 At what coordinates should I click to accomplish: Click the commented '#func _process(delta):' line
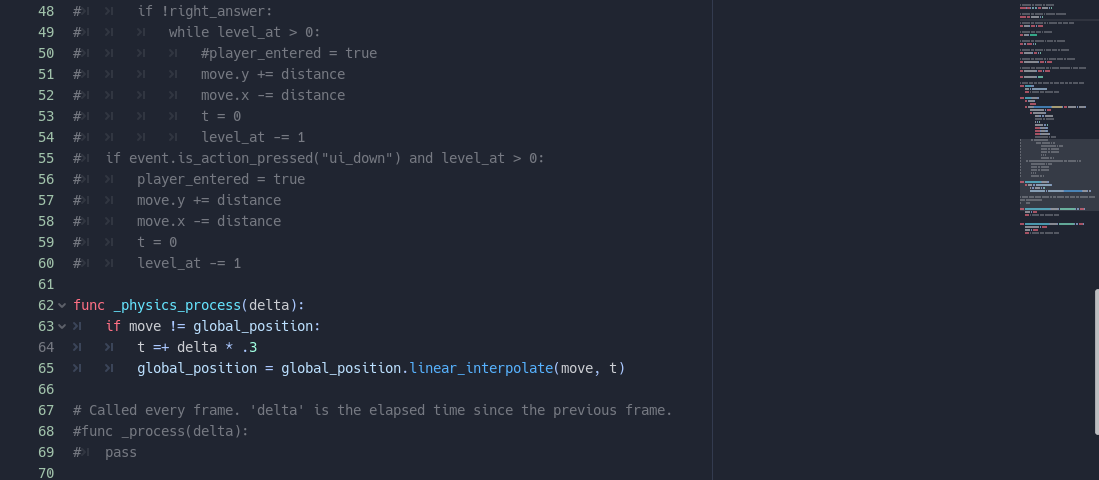point(161,432)
